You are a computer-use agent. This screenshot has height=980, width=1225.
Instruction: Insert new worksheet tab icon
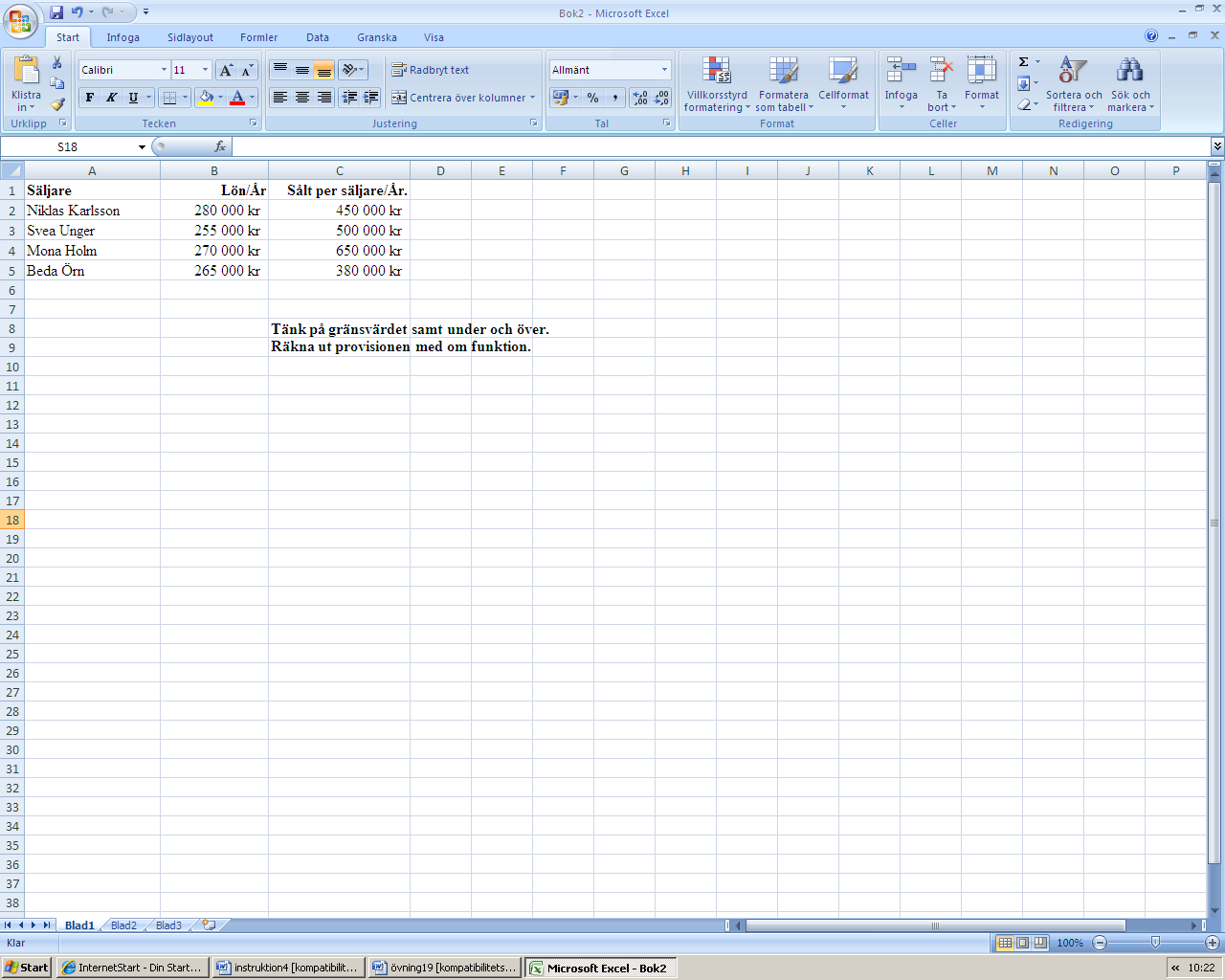[x=209, y=925]
